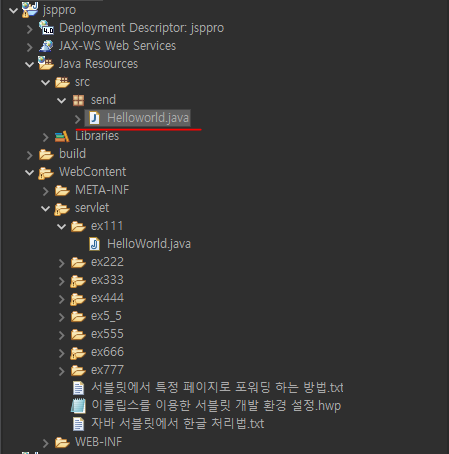
Task: Click the ex444 folder icon
Action: [78, 298]
